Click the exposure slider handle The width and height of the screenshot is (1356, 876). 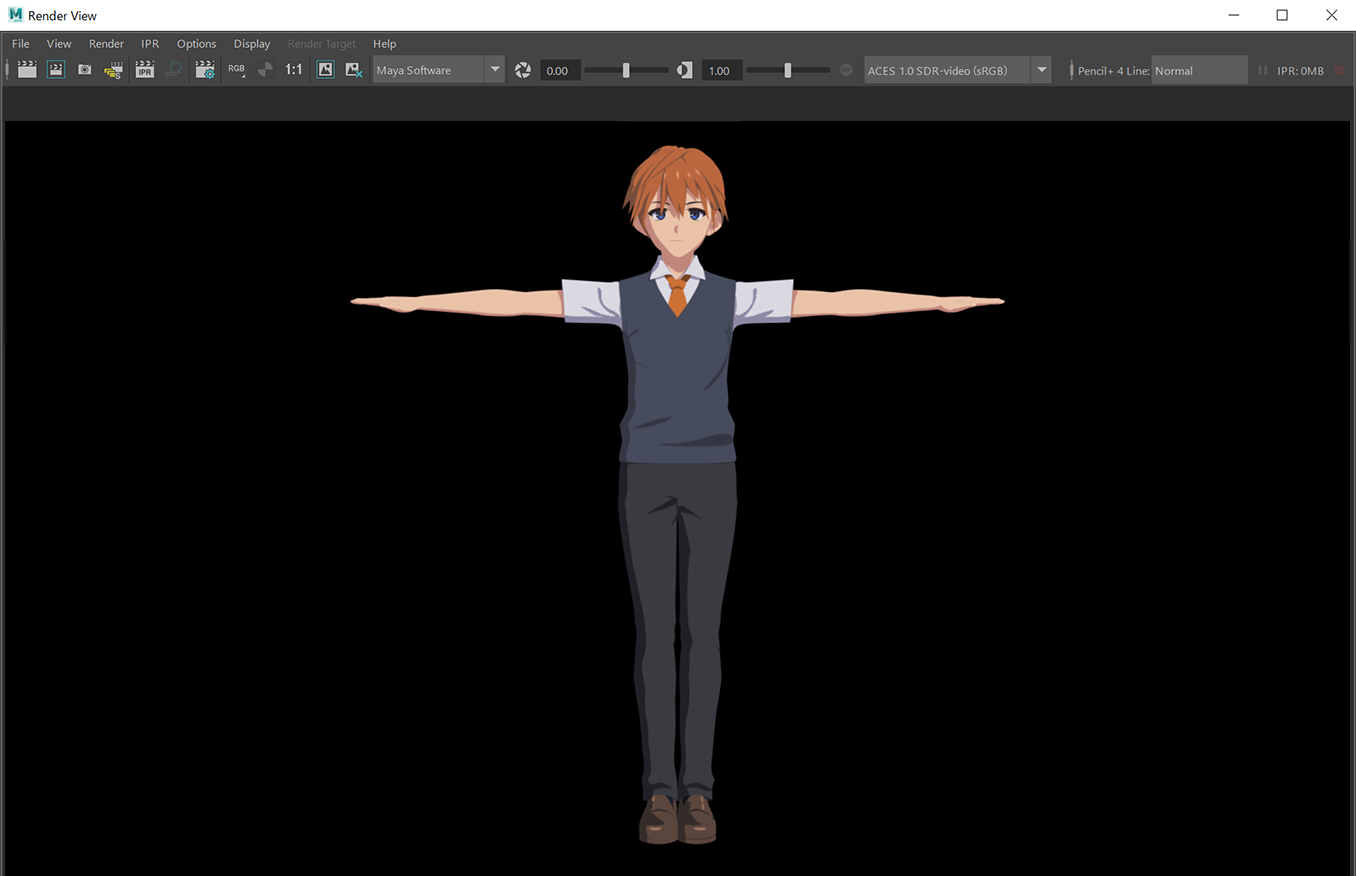(626, 70)
